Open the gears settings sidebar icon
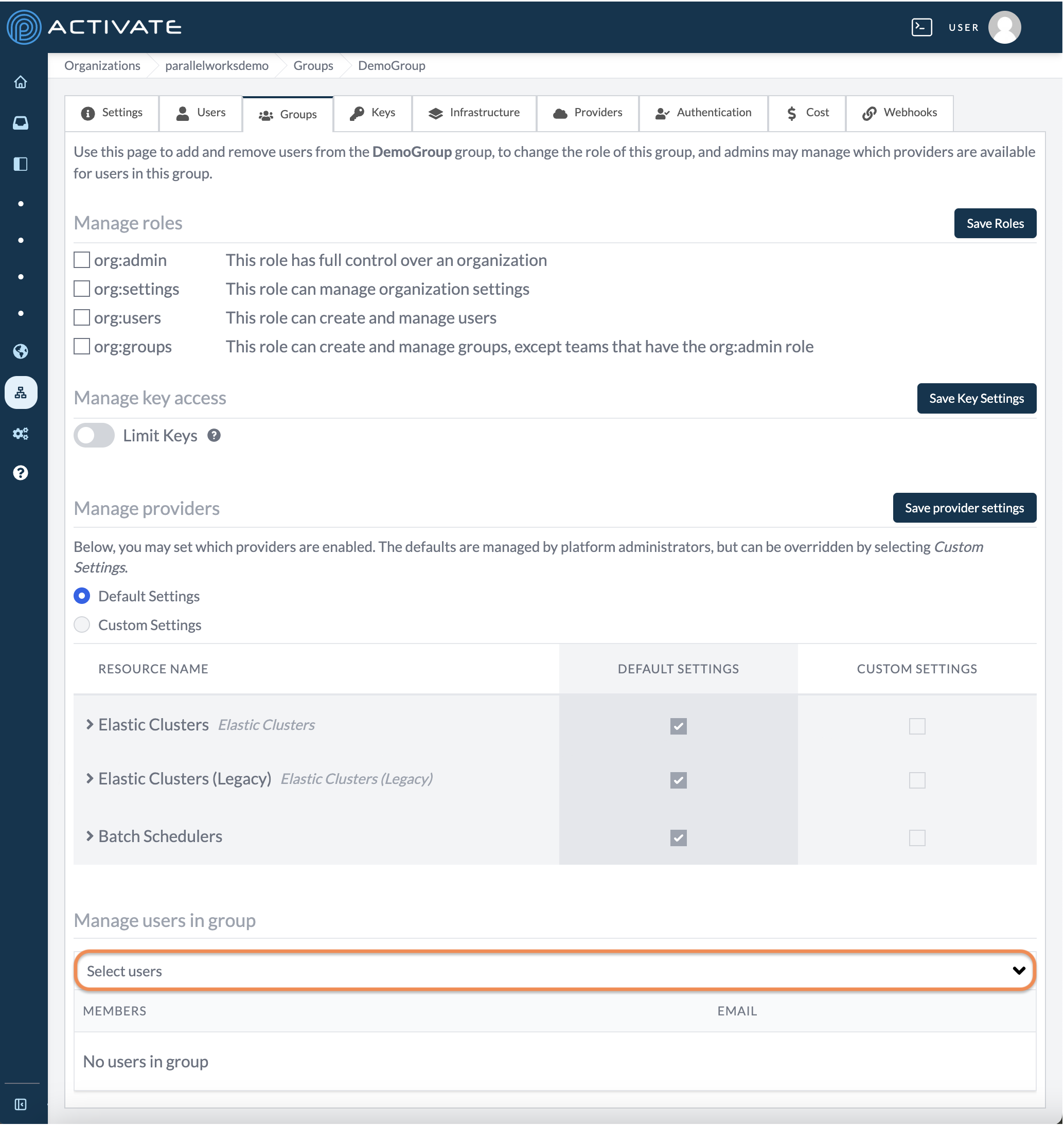This screenshot has height=1125, width=1064. click(x=21, y=434)
